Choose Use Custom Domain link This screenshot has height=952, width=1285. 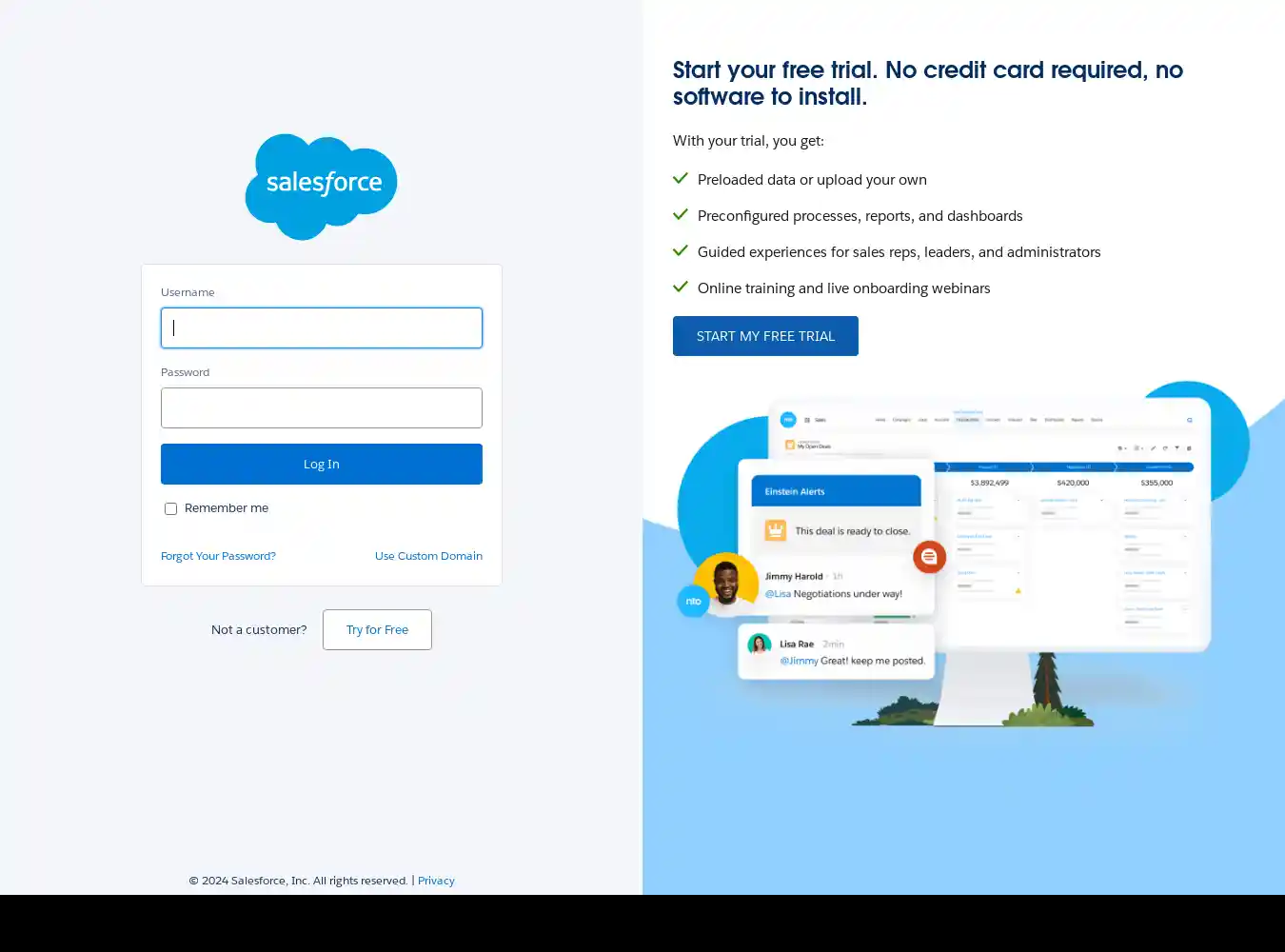(x=428, y=556)
